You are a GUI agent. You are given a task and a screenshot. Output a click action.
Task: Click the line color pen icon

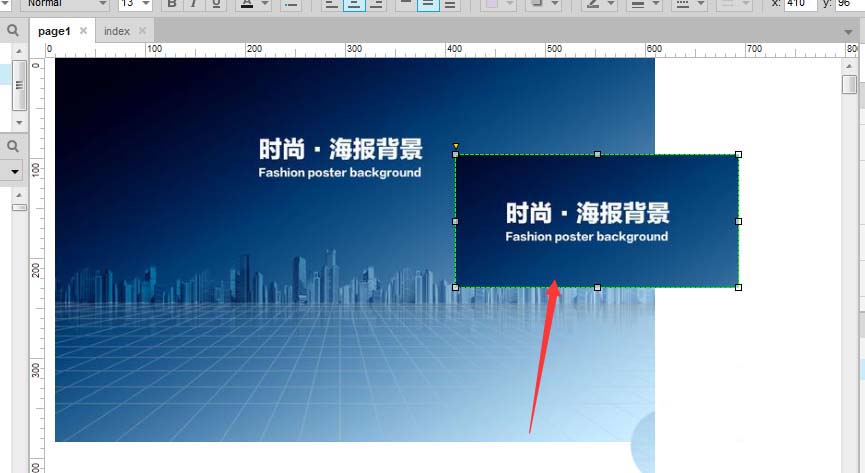[x=594, y=4]
